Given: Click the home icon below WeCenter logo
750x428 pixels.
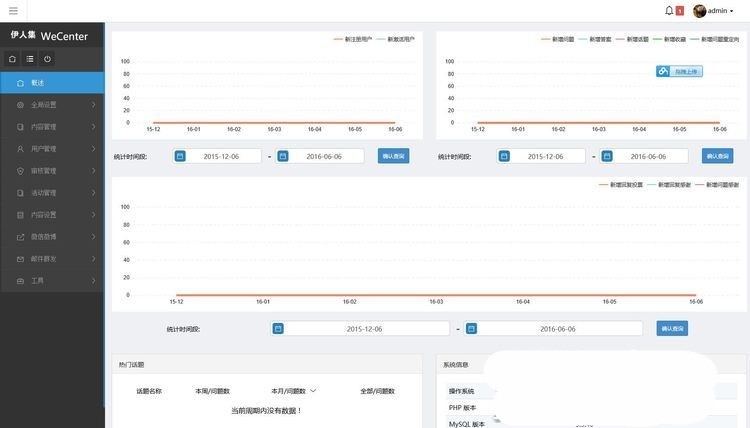Looking at the screenshot, I should [x=12, y=59].
